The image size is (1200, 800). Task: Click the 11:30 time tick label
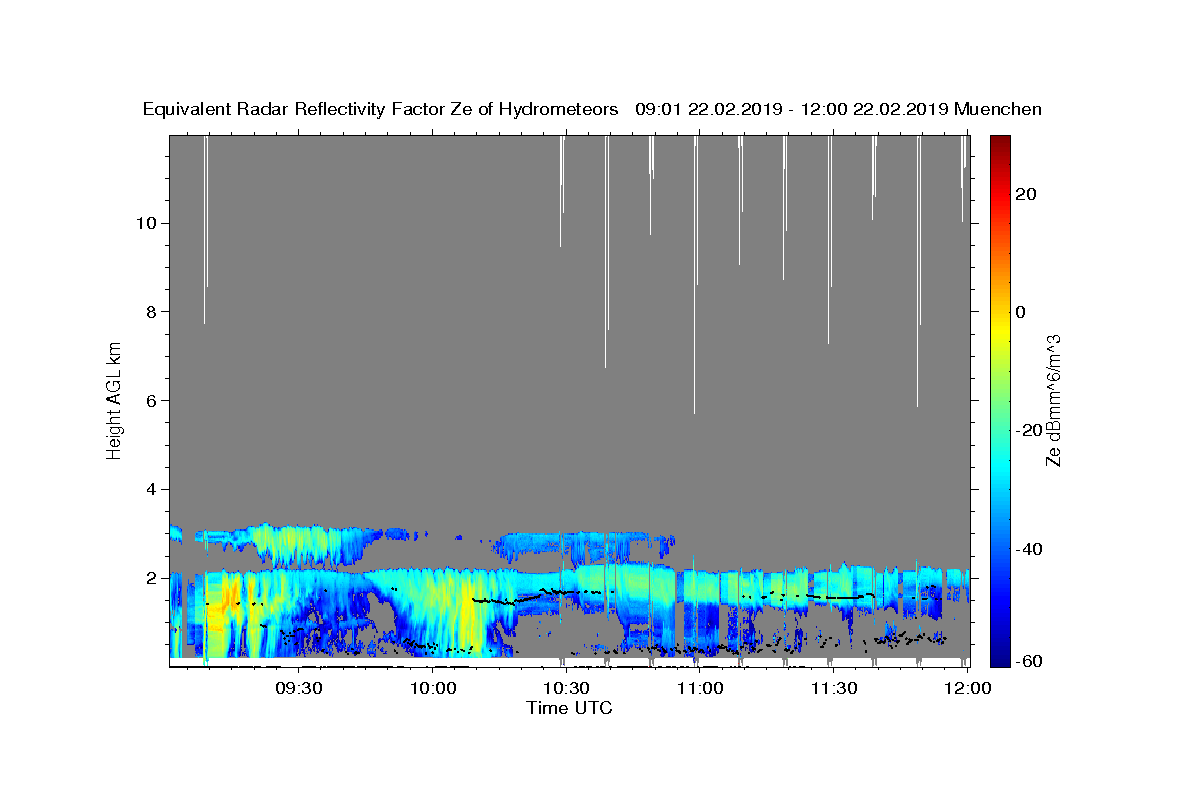[x=833, y=688]
